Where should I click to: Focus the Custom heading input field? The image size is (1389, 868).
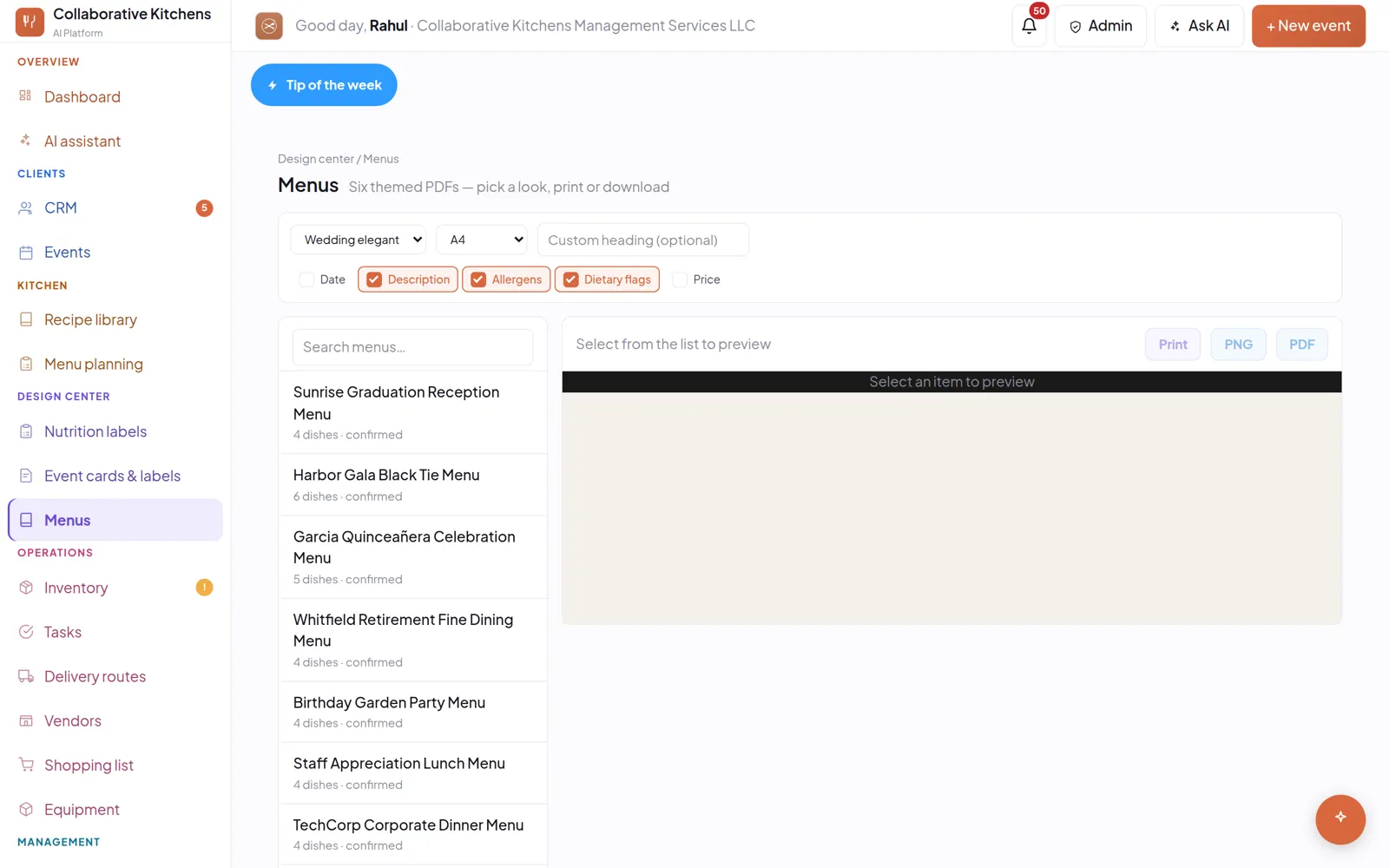643,240
